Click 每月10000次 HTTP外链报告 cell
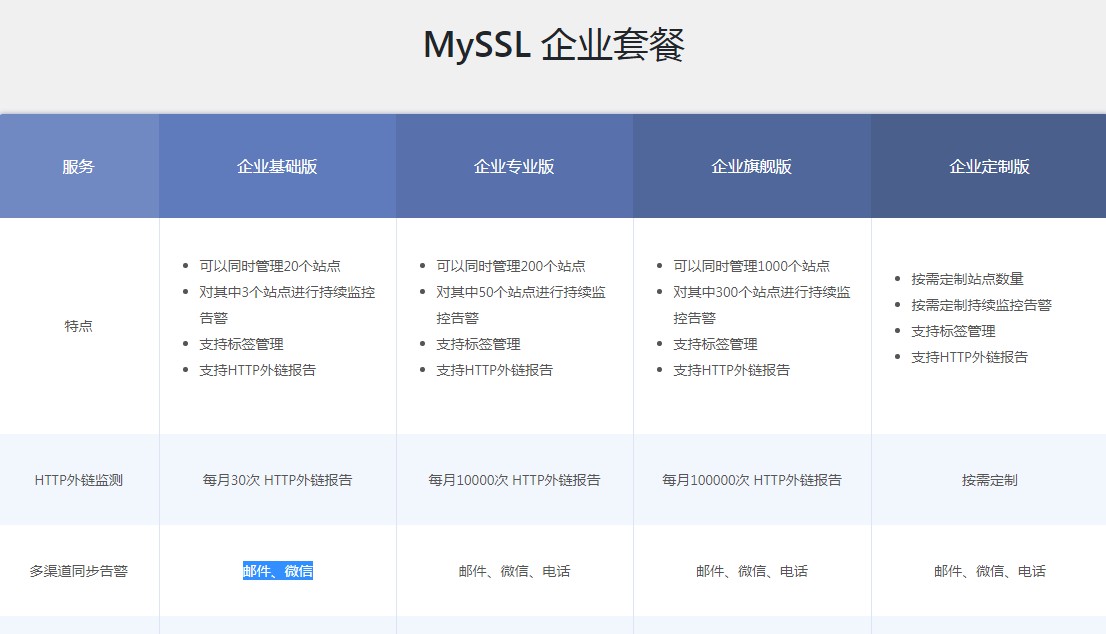The height and width of the screenshot is (634, 1106). tap(514, 480)
